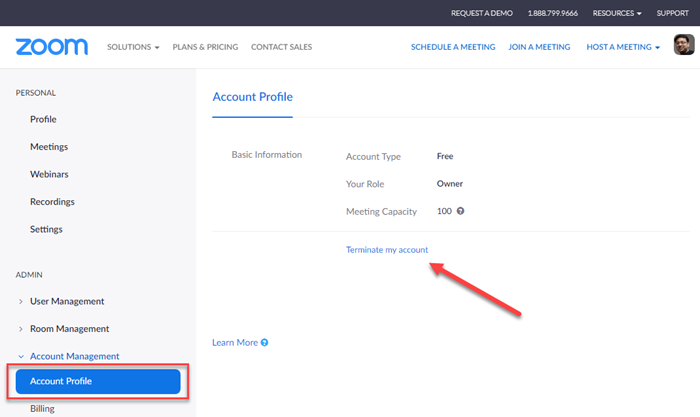Open the Solutions dropdown menu

pos(133,47)
